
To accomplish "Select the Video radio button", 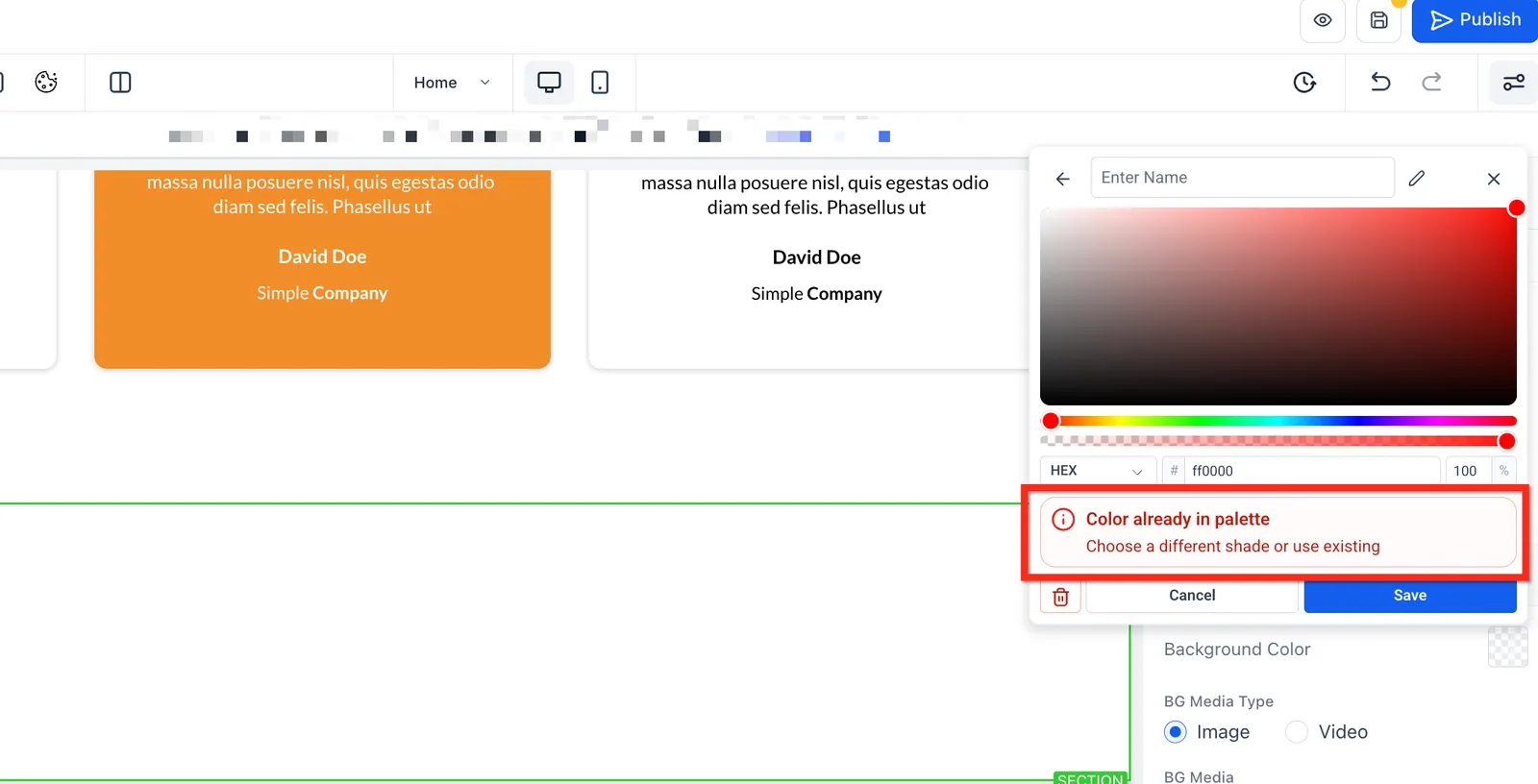I will tap(1297, 732).
